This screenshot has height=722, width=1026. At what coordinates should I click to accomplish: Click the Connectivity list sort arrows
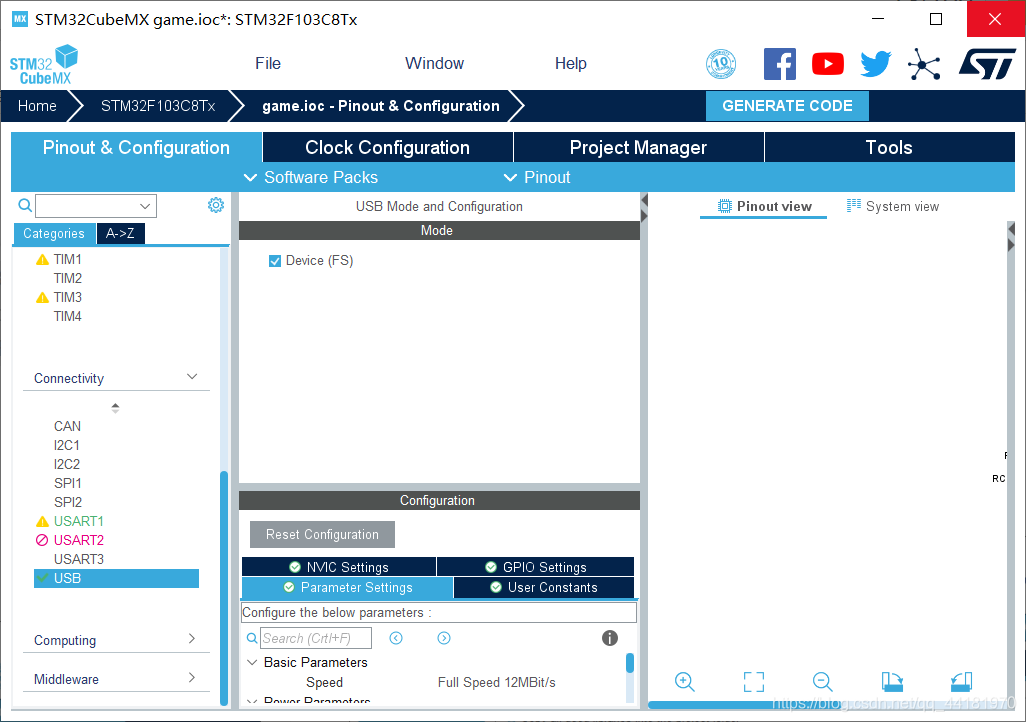[115, 408]
